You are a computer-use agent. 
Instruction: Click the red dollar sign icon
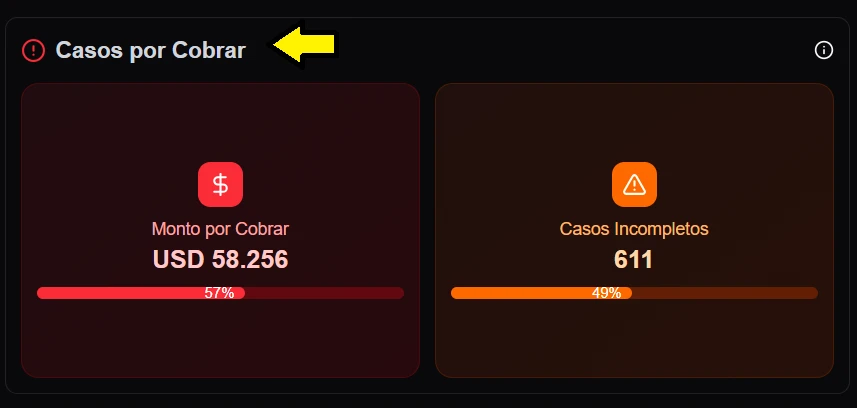click(220, 184)
